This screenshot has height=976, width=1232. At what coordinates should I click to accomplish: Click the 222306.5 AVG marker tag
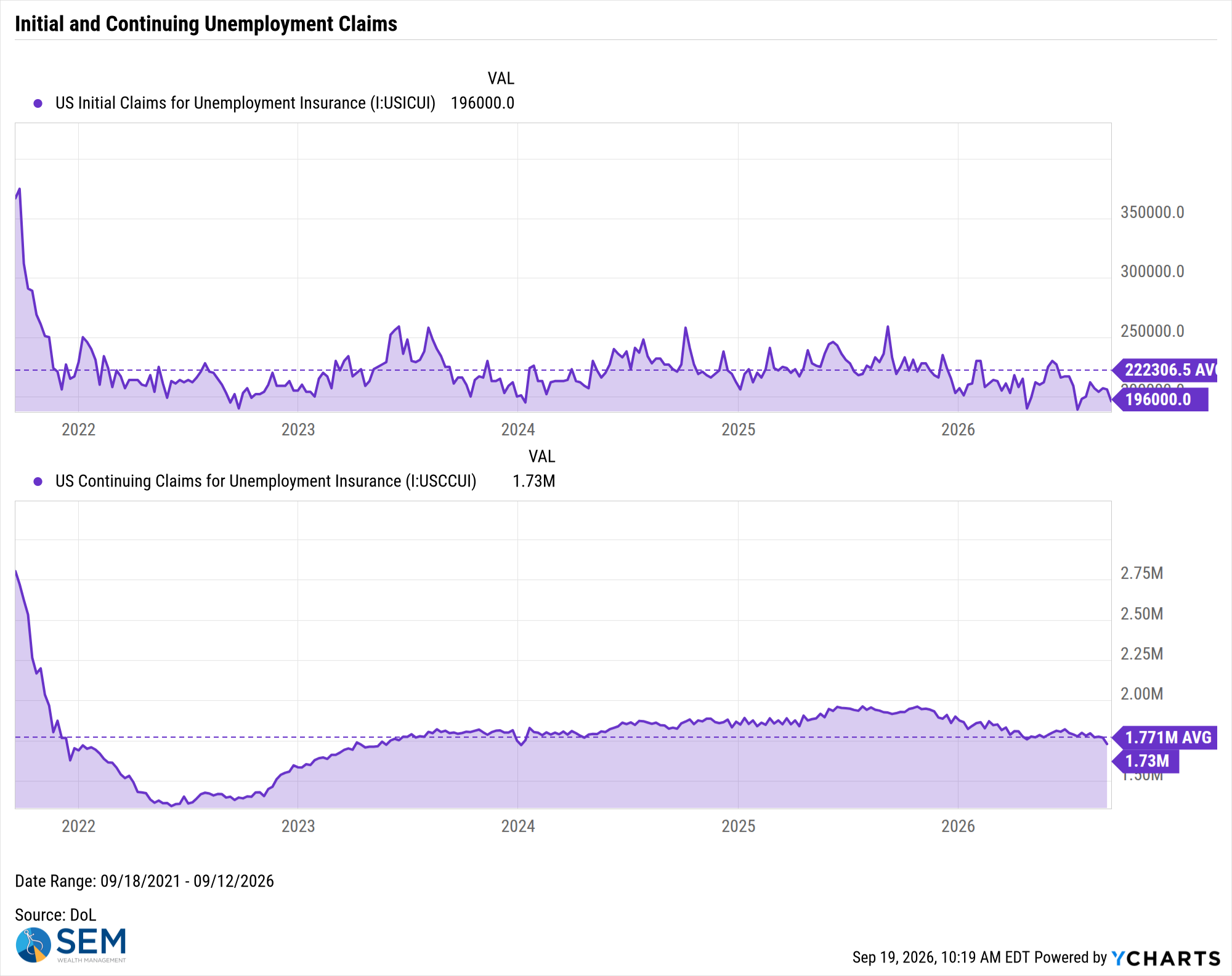point(1165,370)
